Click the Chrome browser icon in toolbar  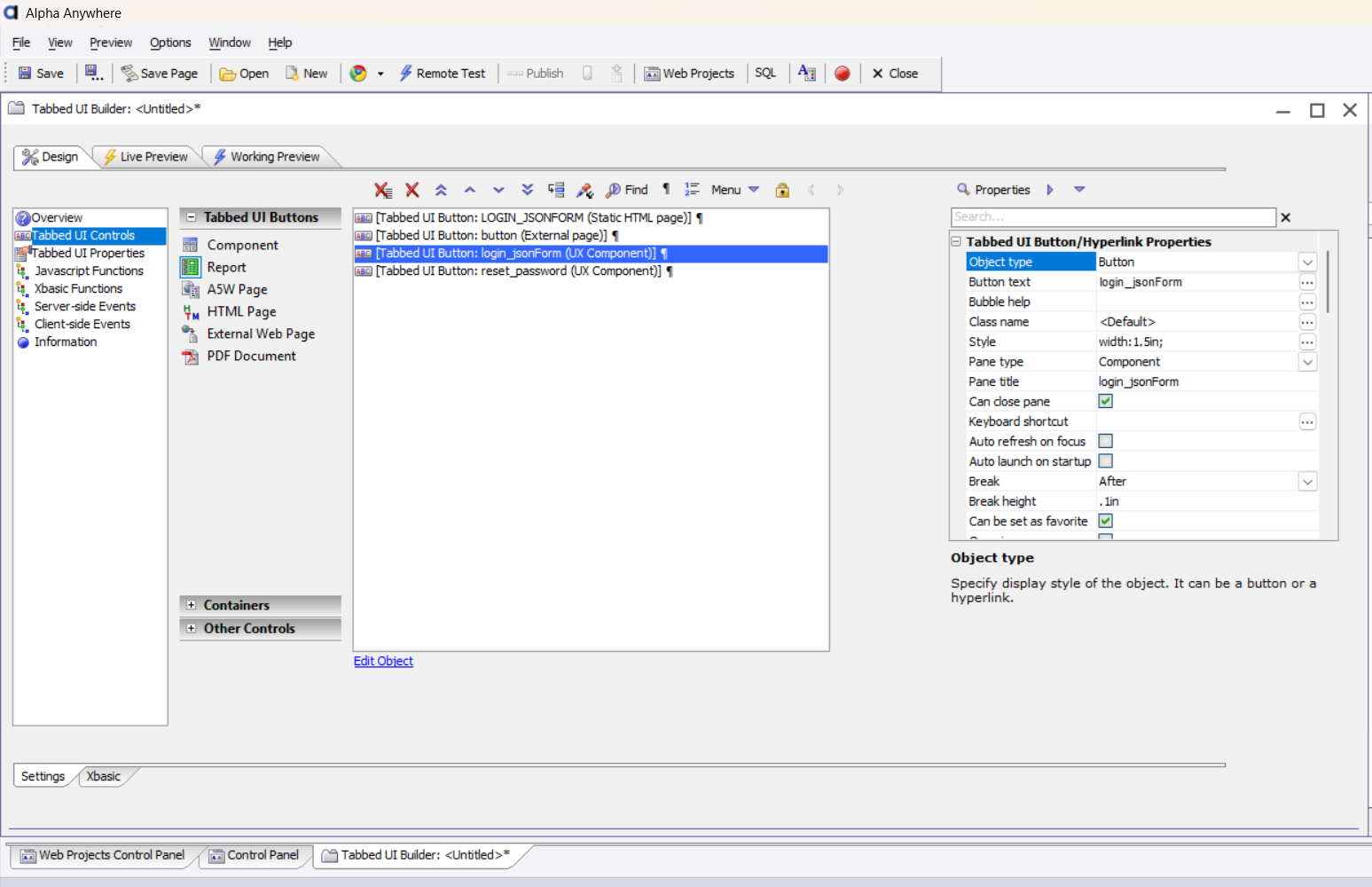coord(358,74)
